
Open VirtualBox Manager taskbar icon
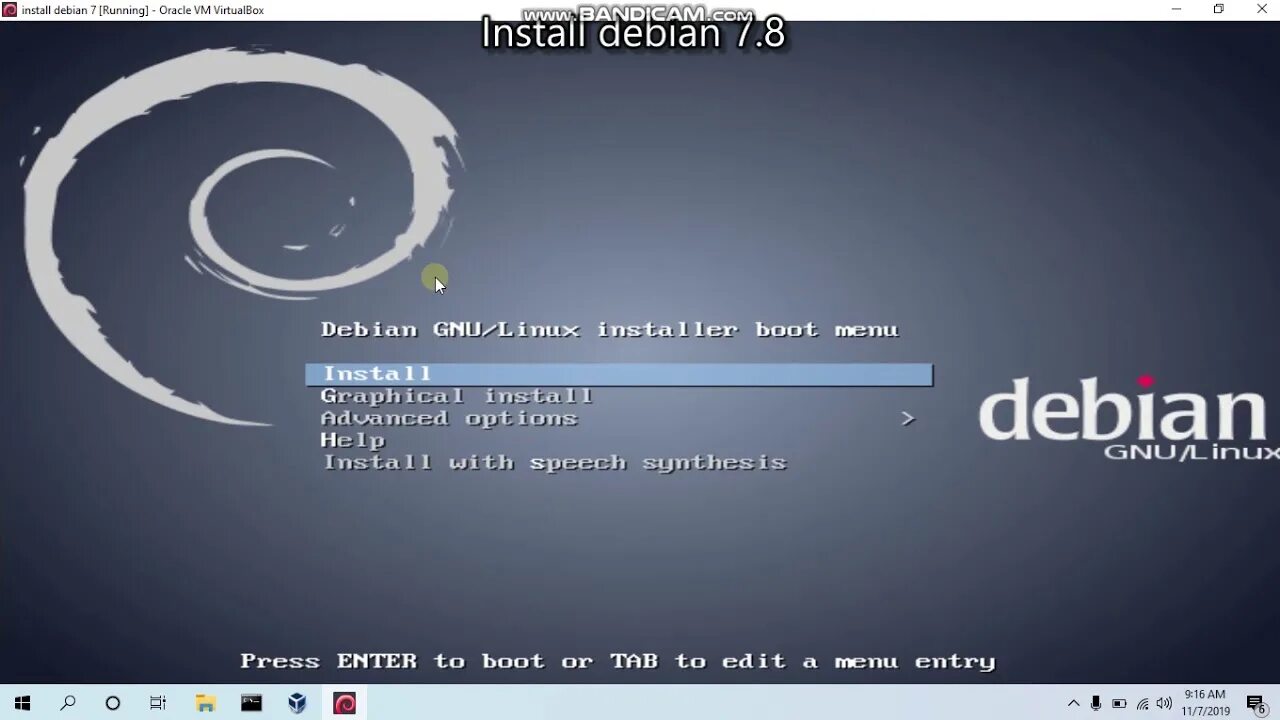coord(298,703)
